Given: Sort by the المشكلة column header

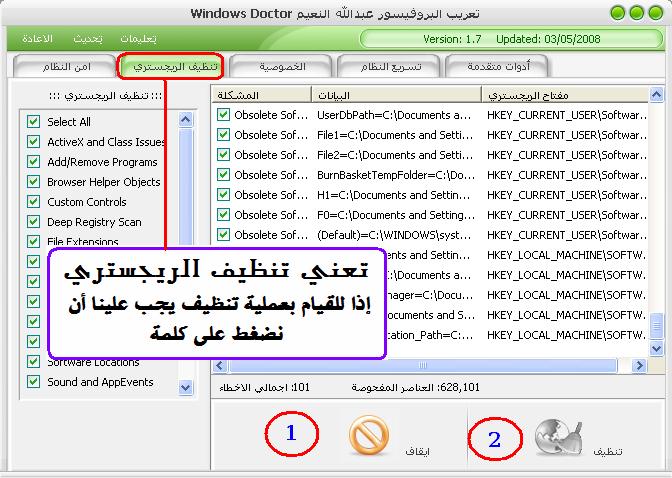Looking at the screenshot, I should pyautogui.click(x=261, y=95).
